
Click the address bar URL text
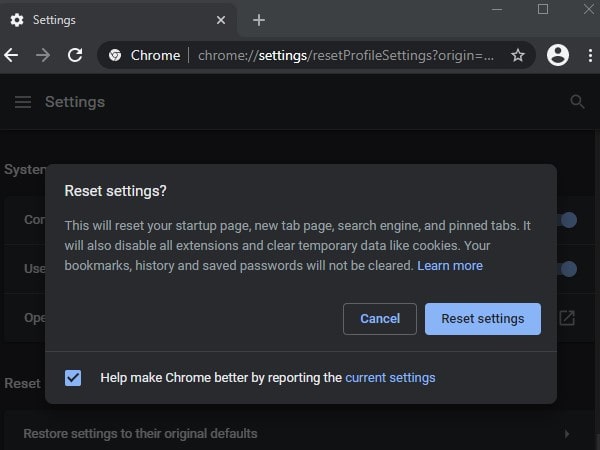click(346, 55)
